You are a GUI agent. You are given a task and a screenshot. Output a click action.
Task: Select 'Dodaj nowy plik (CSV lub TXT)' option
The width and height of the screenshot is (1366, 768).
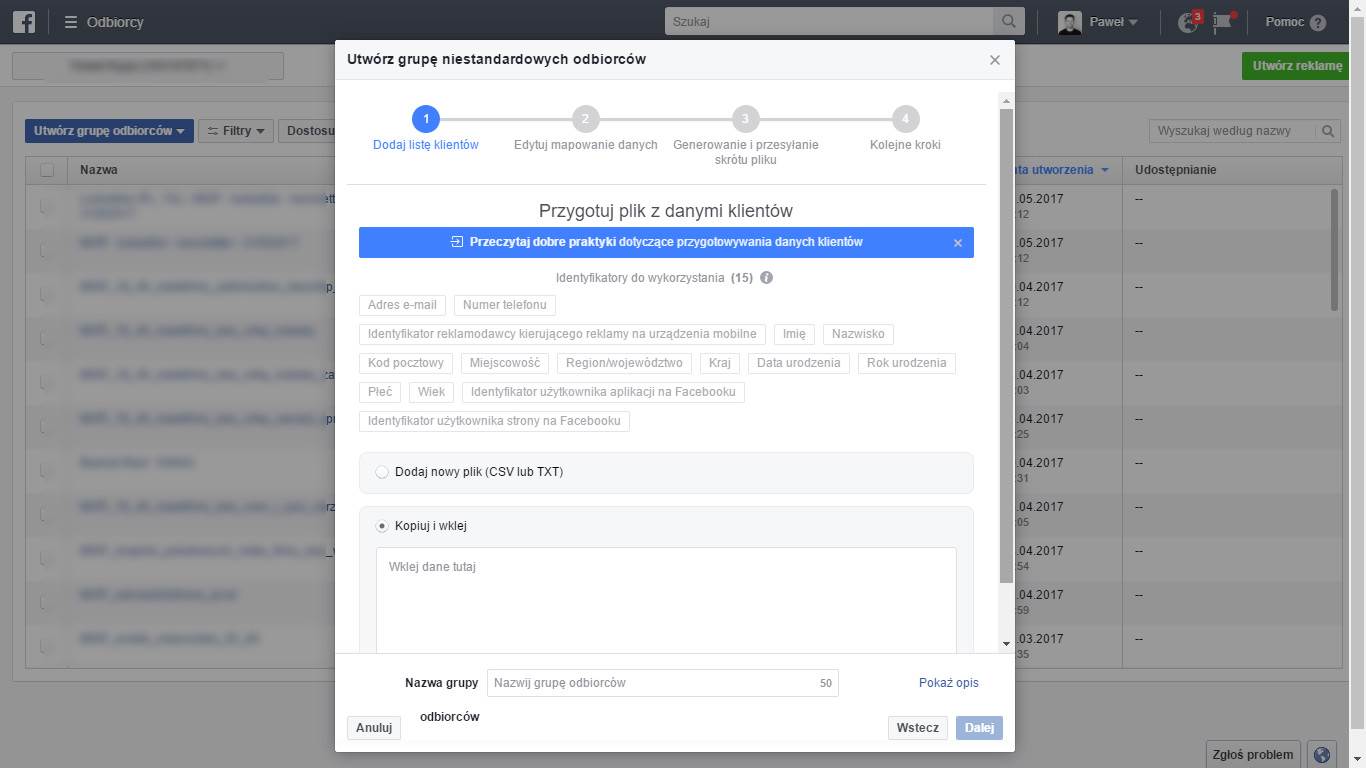382,472
